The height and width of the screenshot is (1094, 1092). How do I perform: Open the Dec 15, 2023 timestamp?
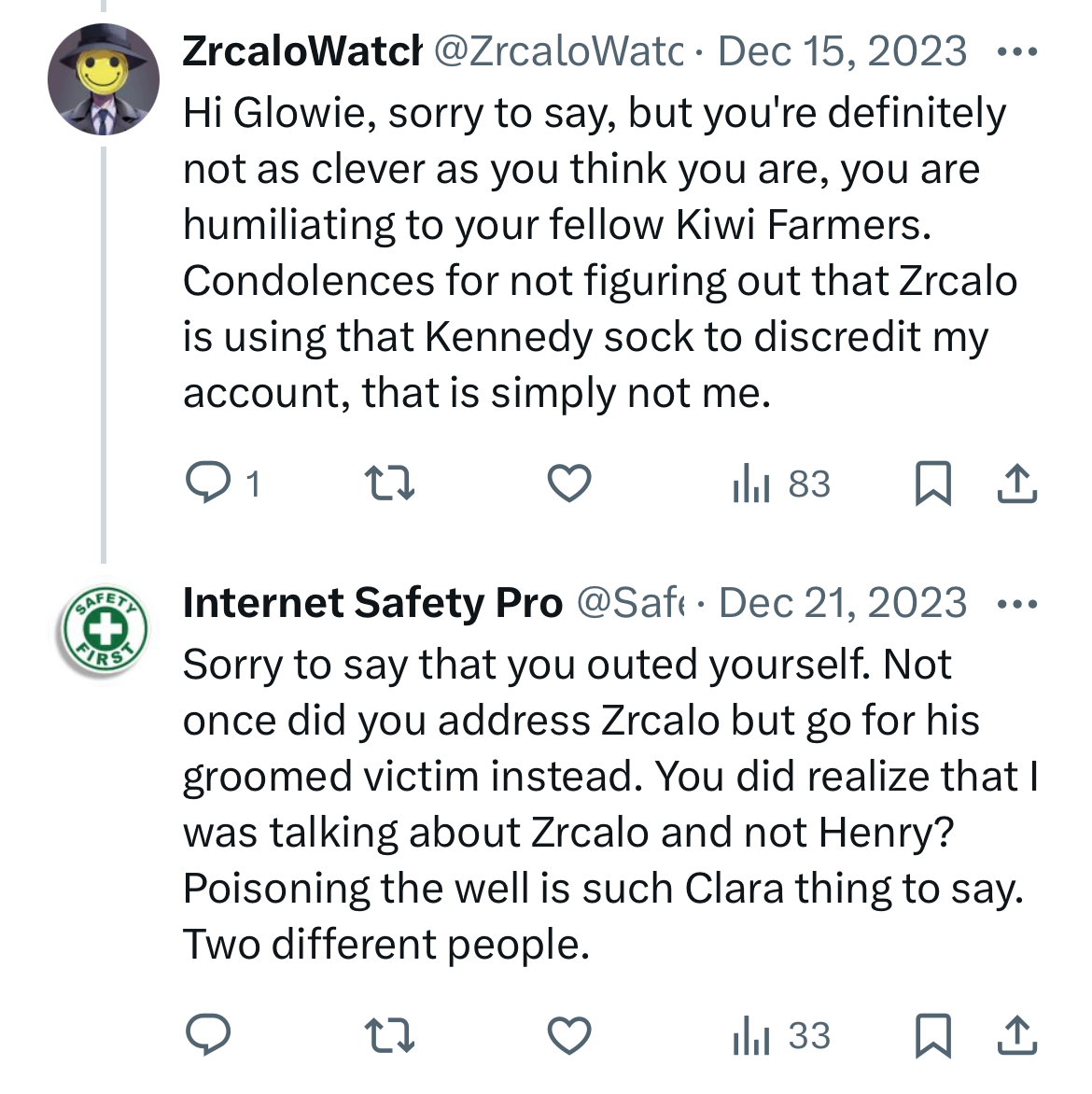coord(842,51)
